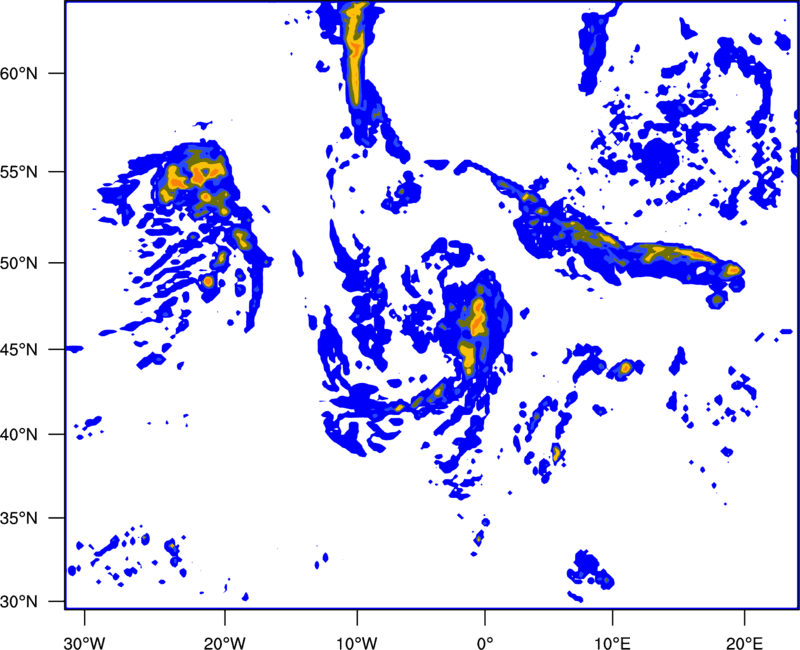Click the 20°E longitude label
Image resolution: width=800 pixels, height=650 pixels.
[744, 643]
